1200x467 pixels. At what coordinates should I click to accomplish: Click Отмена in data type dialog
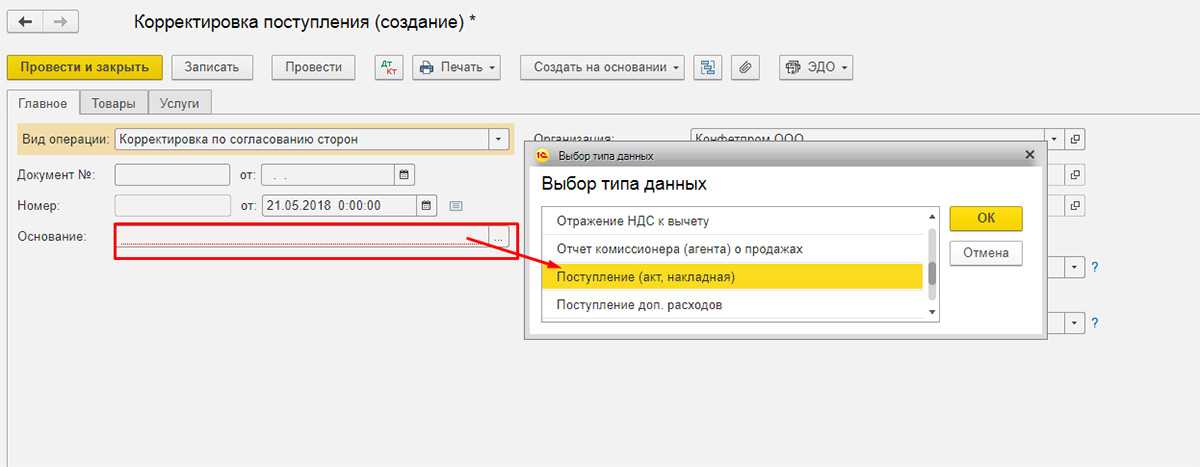pyautogui.click(x=985, y=253)
